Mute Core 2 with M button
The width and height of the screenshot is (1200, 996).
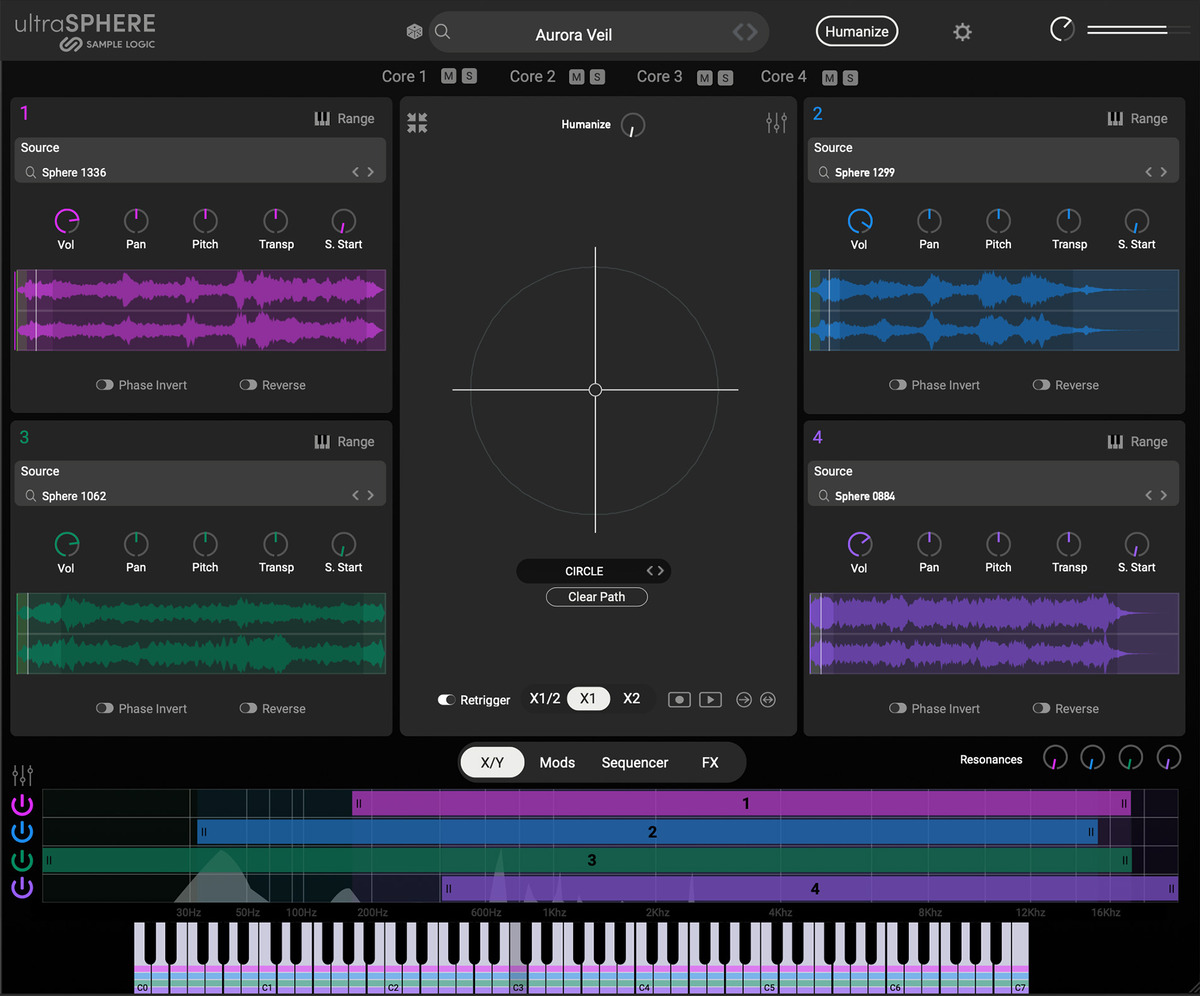[576, 77]
